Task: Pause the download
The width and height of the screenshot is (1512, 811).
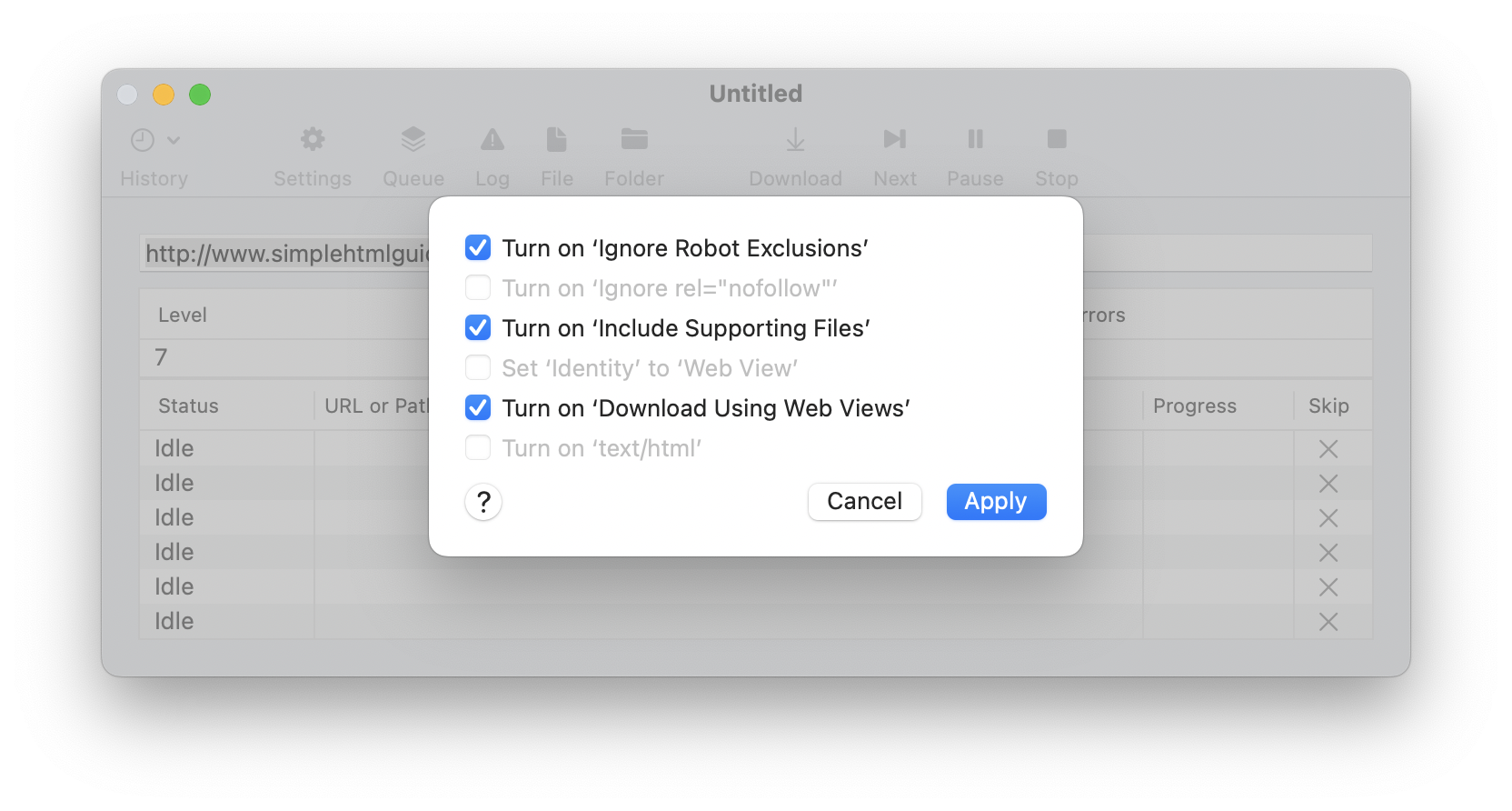Action: 973,155
